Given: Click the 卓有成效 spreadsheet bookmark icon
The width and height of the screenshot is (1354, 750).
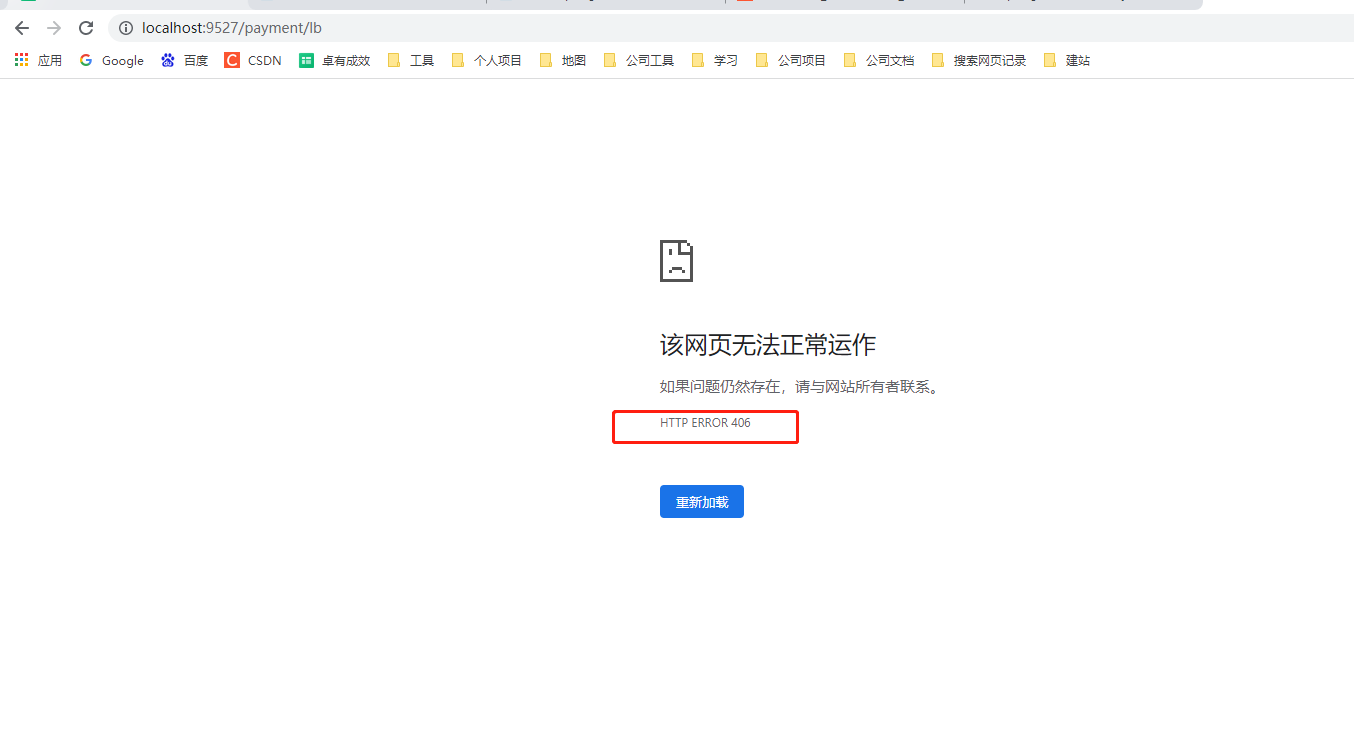Looking at the screenshot, I should point(305,60).
